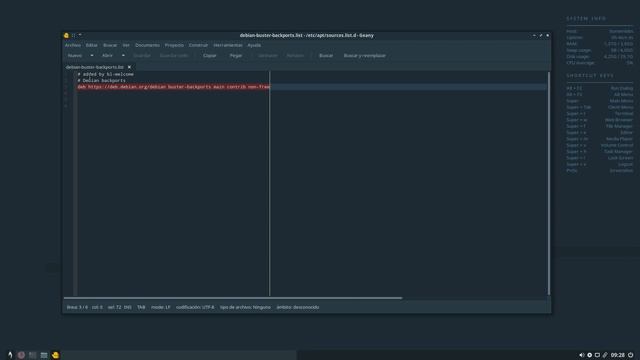Click the display tray icon
640x360 pixels.
pyautogui.click(x=597, y=355)
